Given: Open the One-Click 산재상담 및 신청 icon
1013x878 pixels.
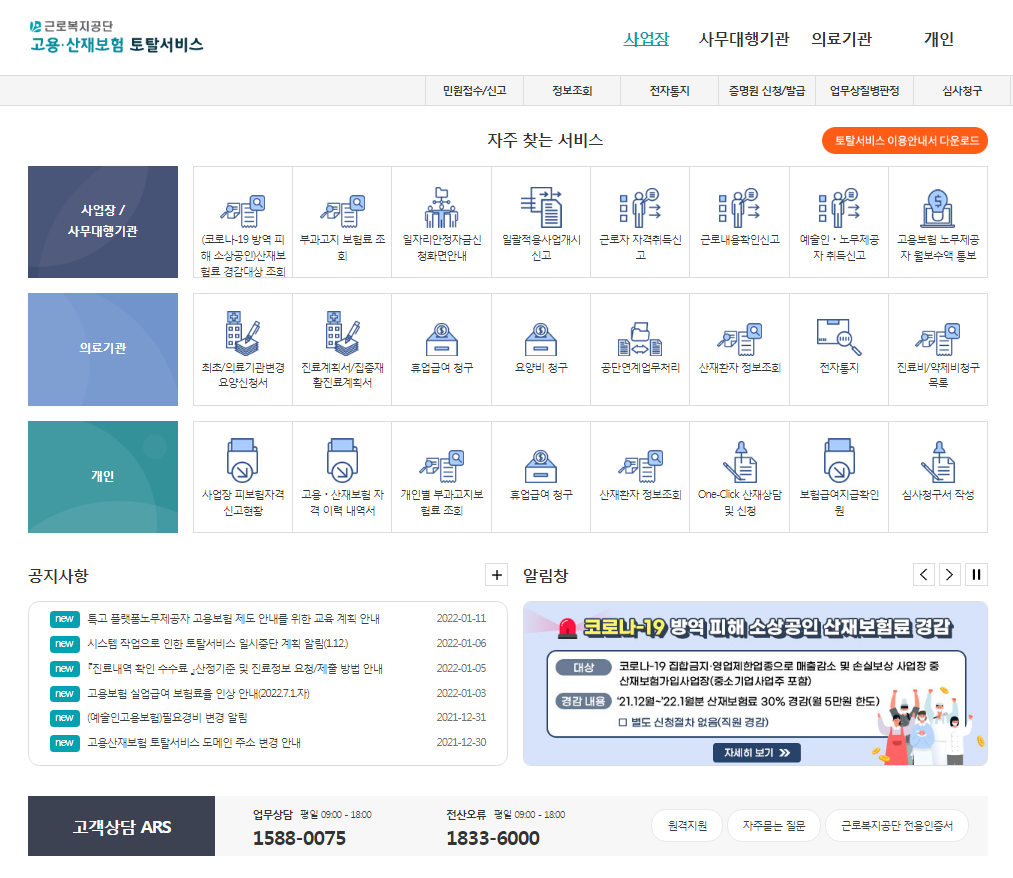Looking at the screenshot, I should coord(740,476).
